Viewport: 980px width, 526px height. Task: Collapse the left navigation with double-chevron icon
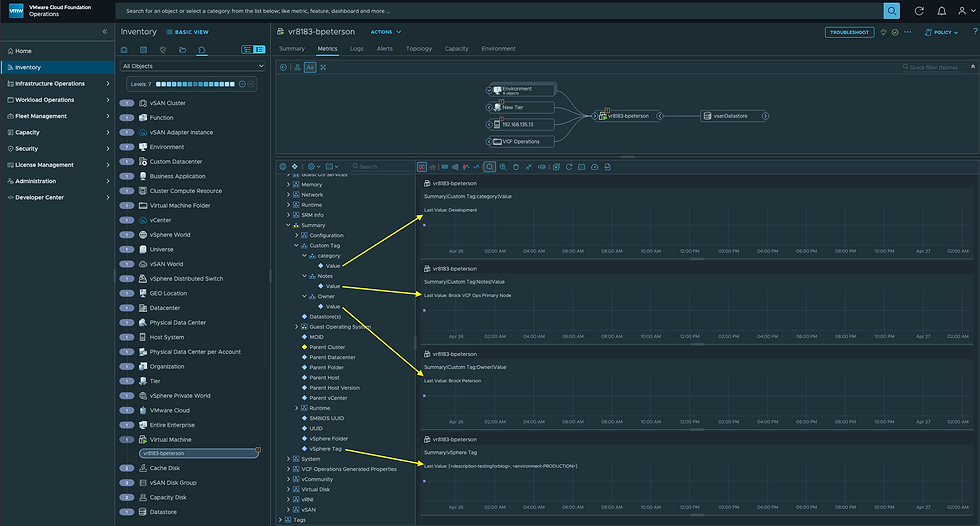[x=104, y=32]
